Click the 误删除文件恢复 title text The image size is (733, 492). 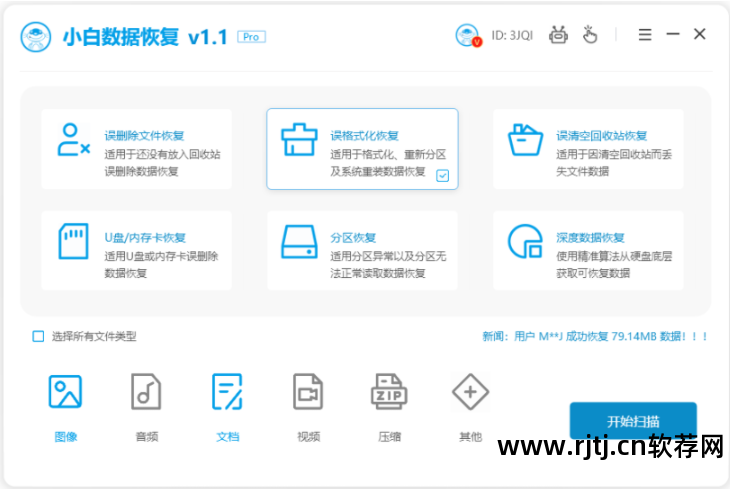point(144,136)
